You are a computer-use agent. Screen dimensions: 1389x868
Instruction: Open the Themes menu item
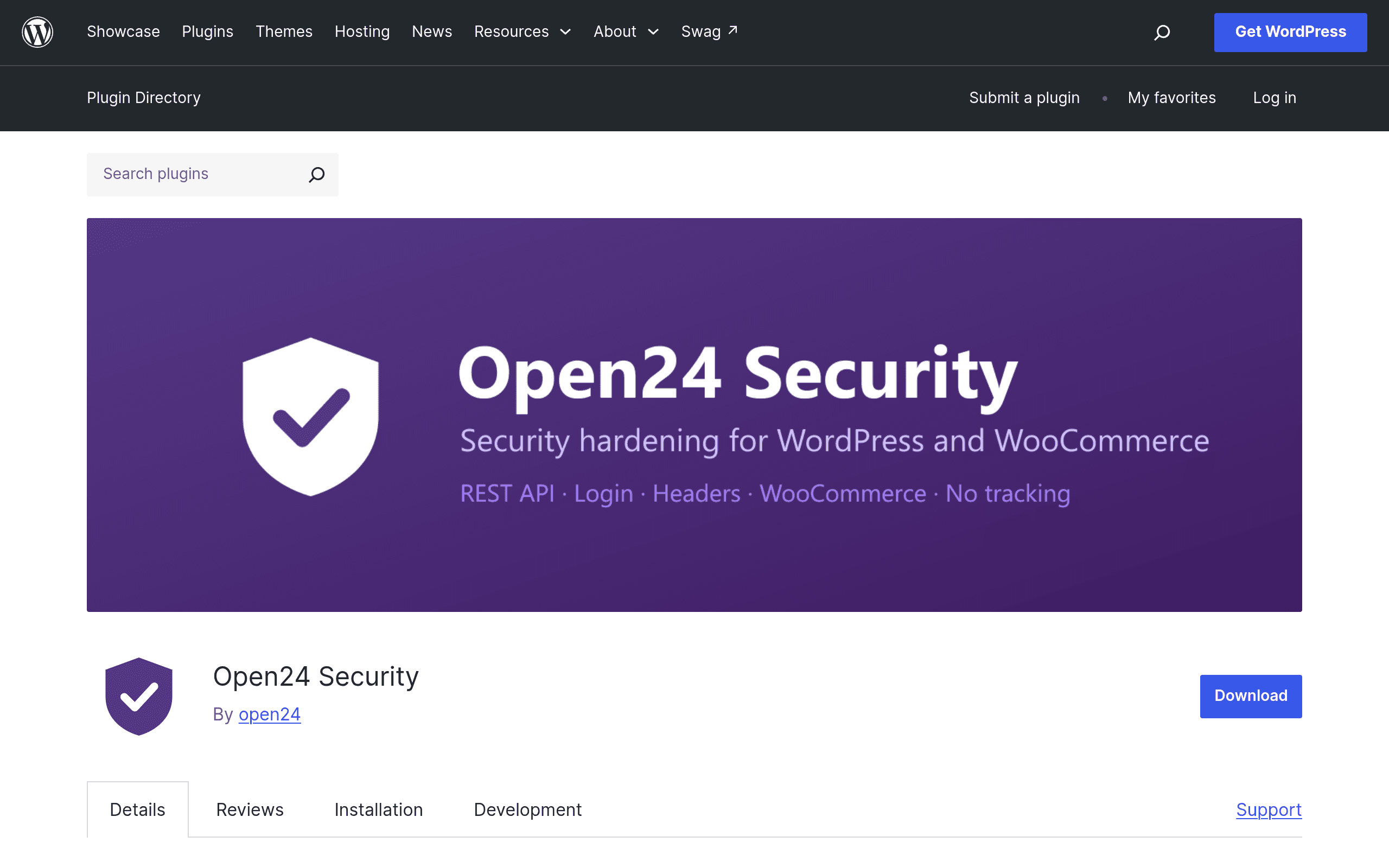point(284,32)
